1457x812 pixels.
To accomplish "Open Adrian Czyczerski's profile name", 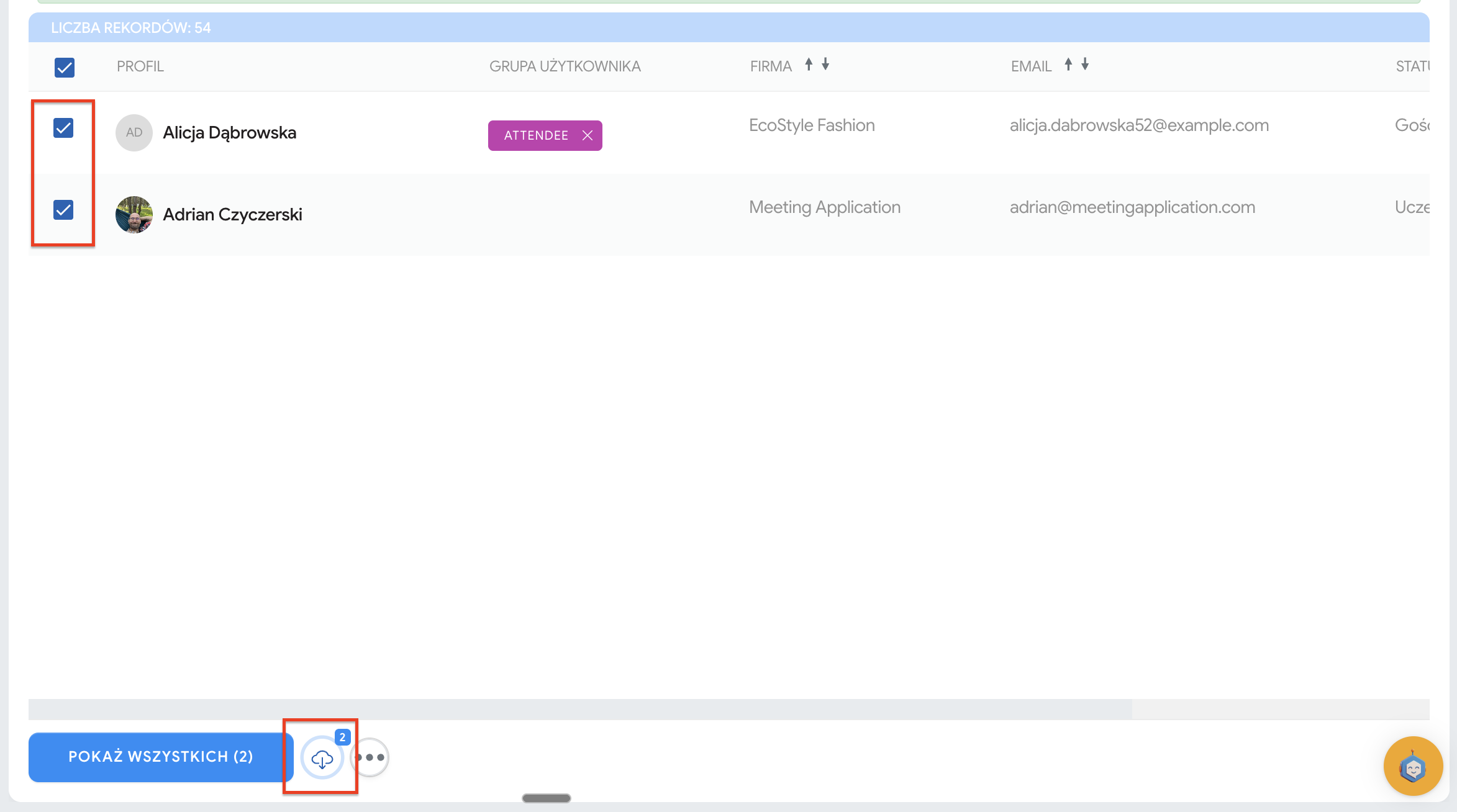I will (x=232, y=215).
